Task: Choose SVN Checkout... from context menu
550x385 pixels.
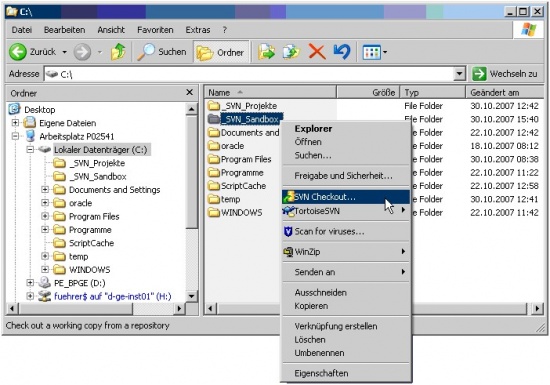Action: click(x=346, y=197)
